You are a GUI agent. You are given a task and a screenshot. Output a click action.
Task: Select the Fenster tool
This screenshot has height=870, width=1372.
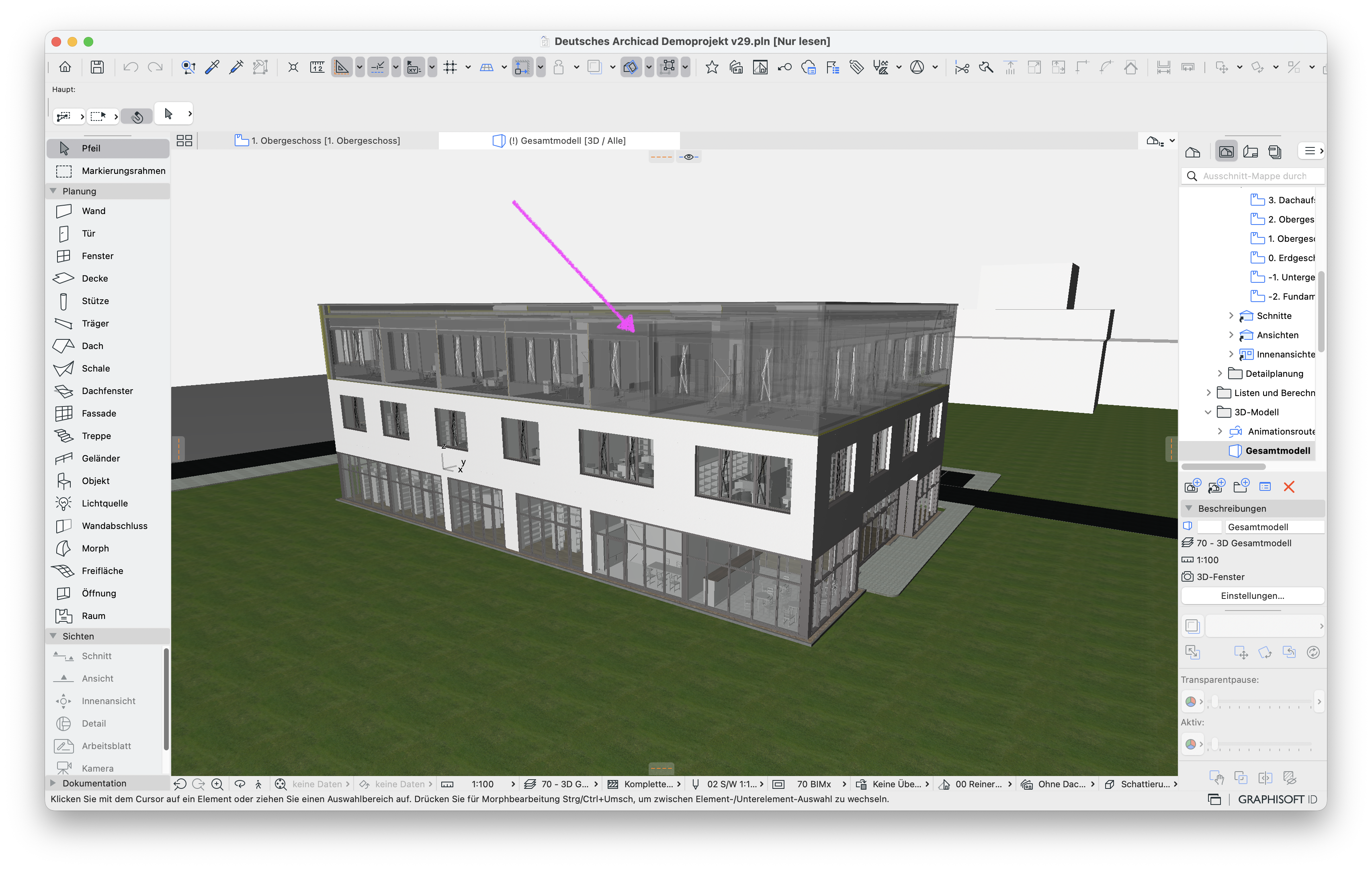[x=108, y=255]
